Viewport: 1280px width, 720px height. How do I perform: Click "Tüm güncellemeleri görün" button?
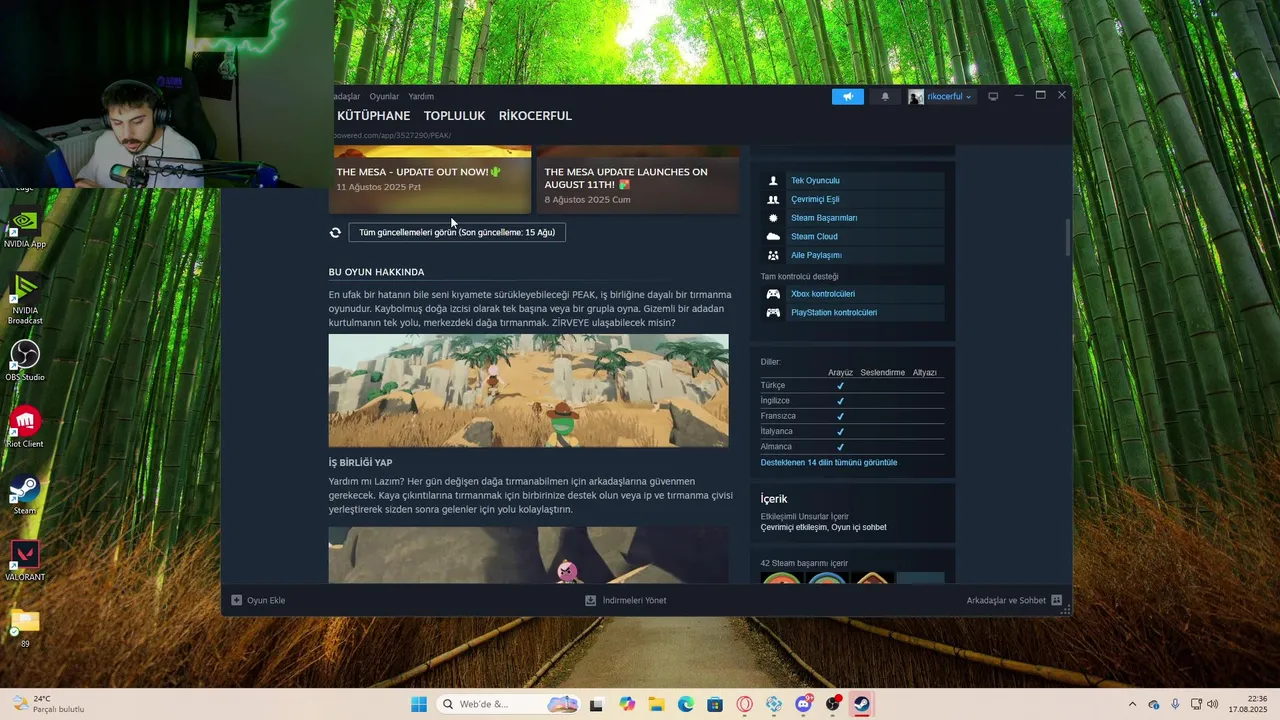(x=457, y=232)
